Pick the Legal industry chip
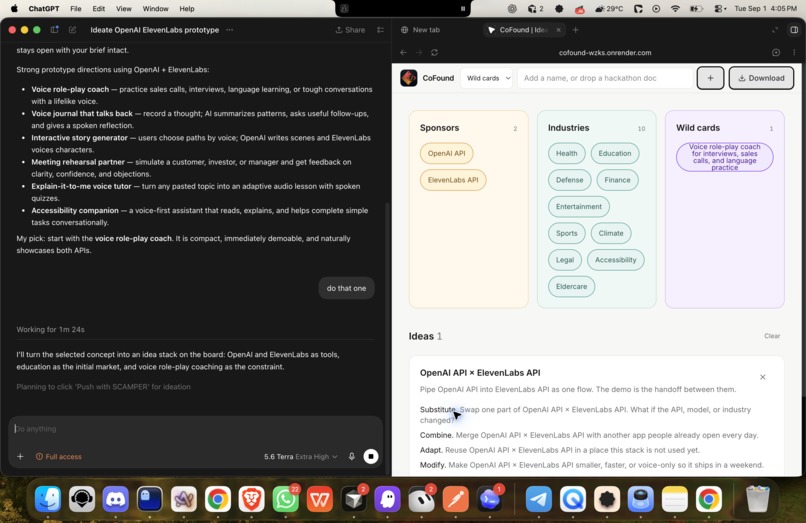Image resolution: width=806 pixels, height=523 pixels. pos(565,260)
